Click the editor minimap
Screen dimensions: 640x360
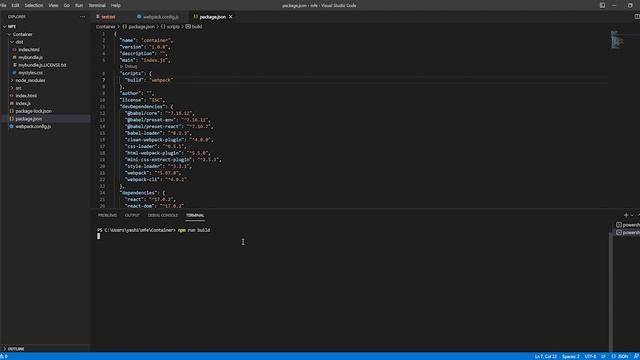[x=617, y=40]
